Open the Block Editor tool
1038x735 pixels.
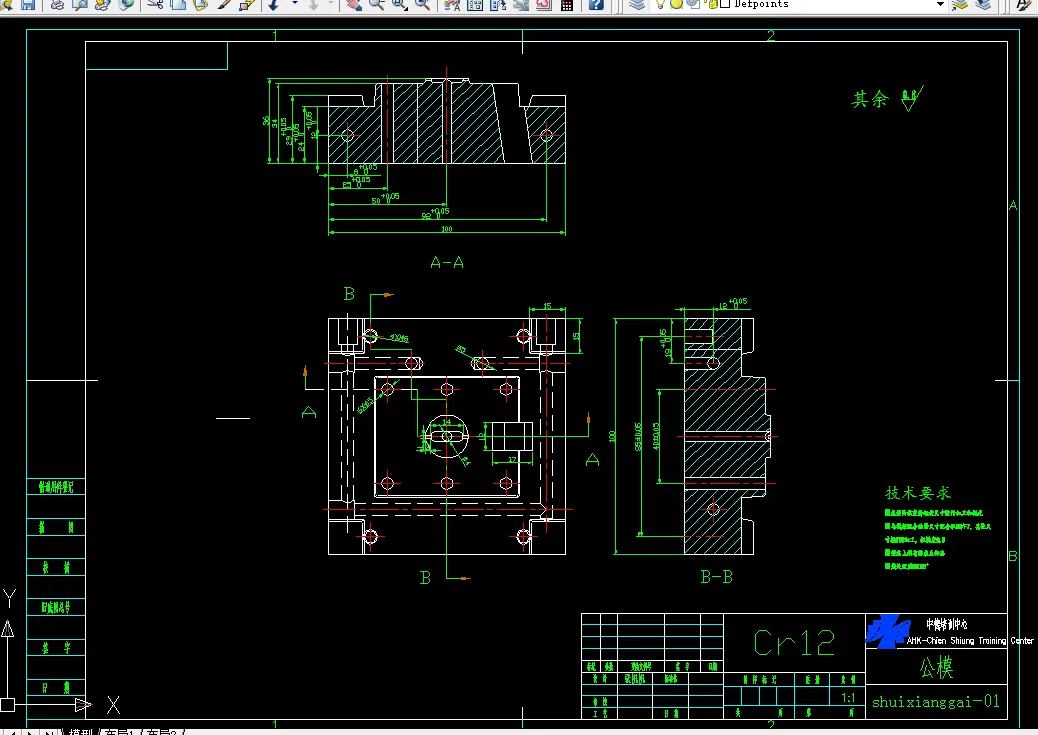point(247,5)
